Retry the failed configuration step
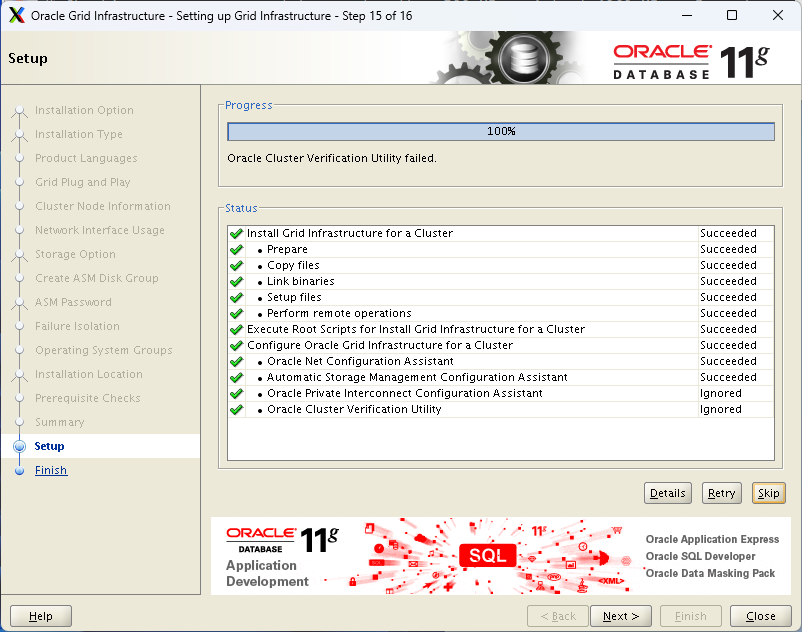 click(x=721, y=493)
